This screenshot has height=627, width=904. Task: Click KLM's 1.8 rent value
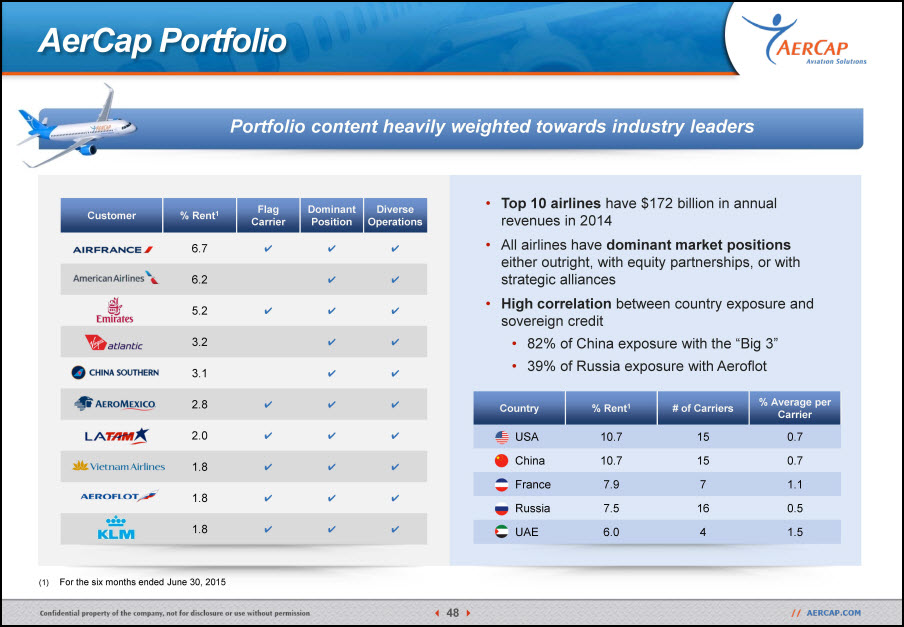pyautogui.click(x=199, y=528)
